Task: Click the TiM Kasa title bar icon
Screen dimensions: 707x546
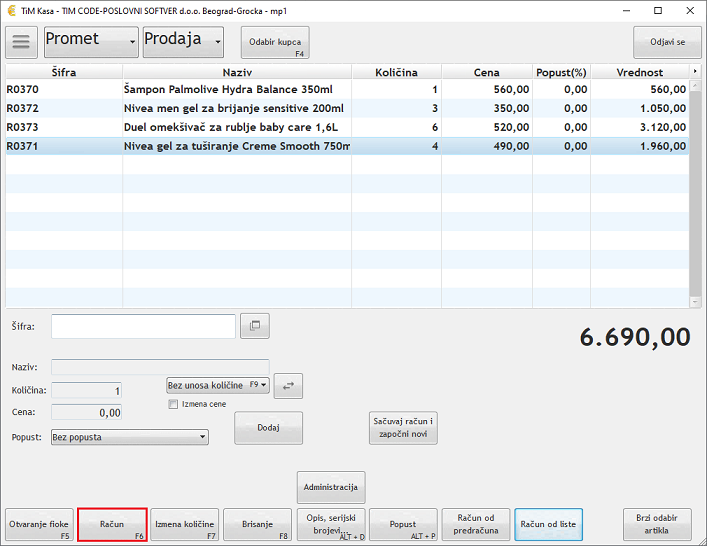Action: pos(10,9)
